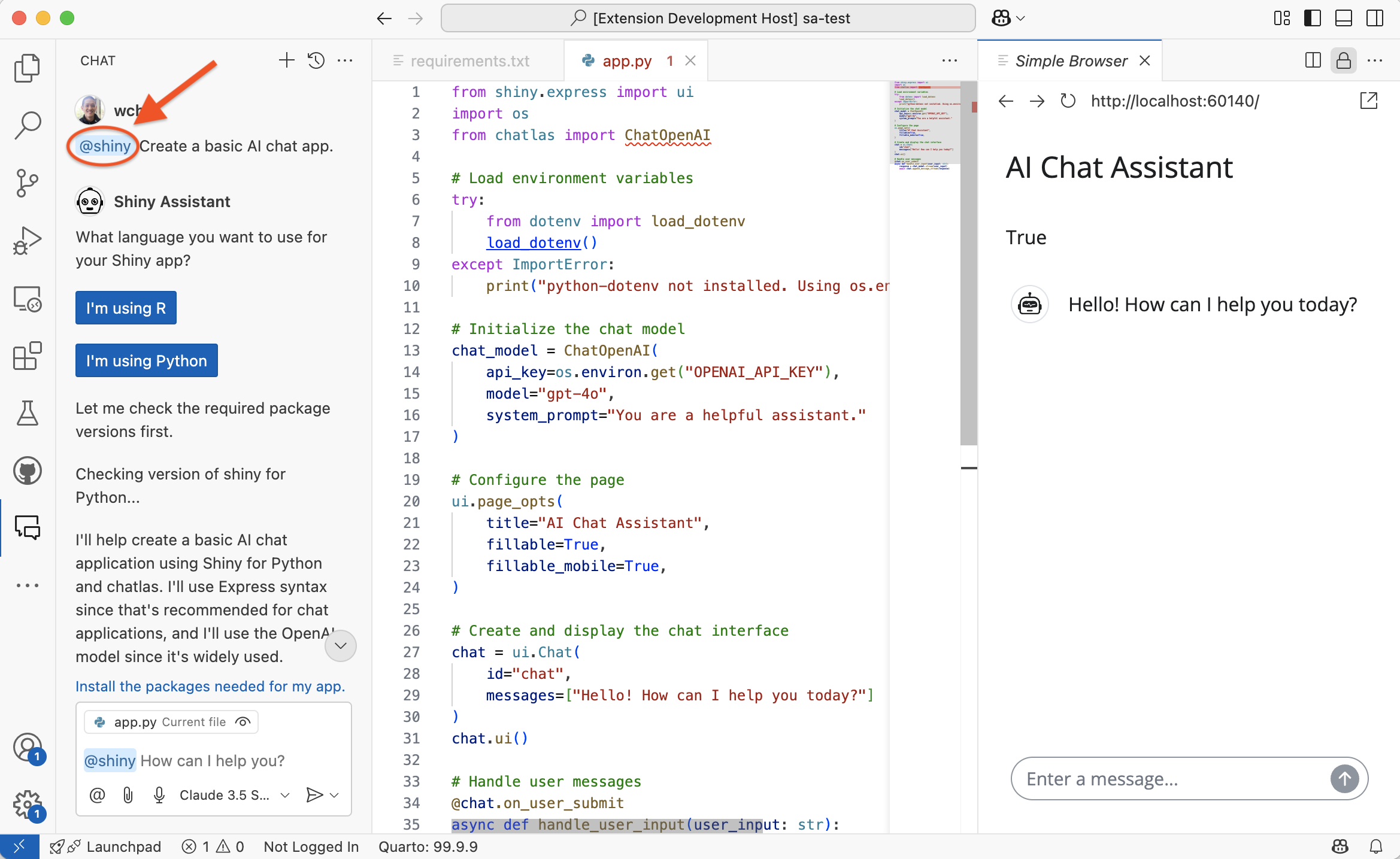This screenshot has height=859, width=1400.
Task: Open the Extensions view icon
Action: pos(27,357)
